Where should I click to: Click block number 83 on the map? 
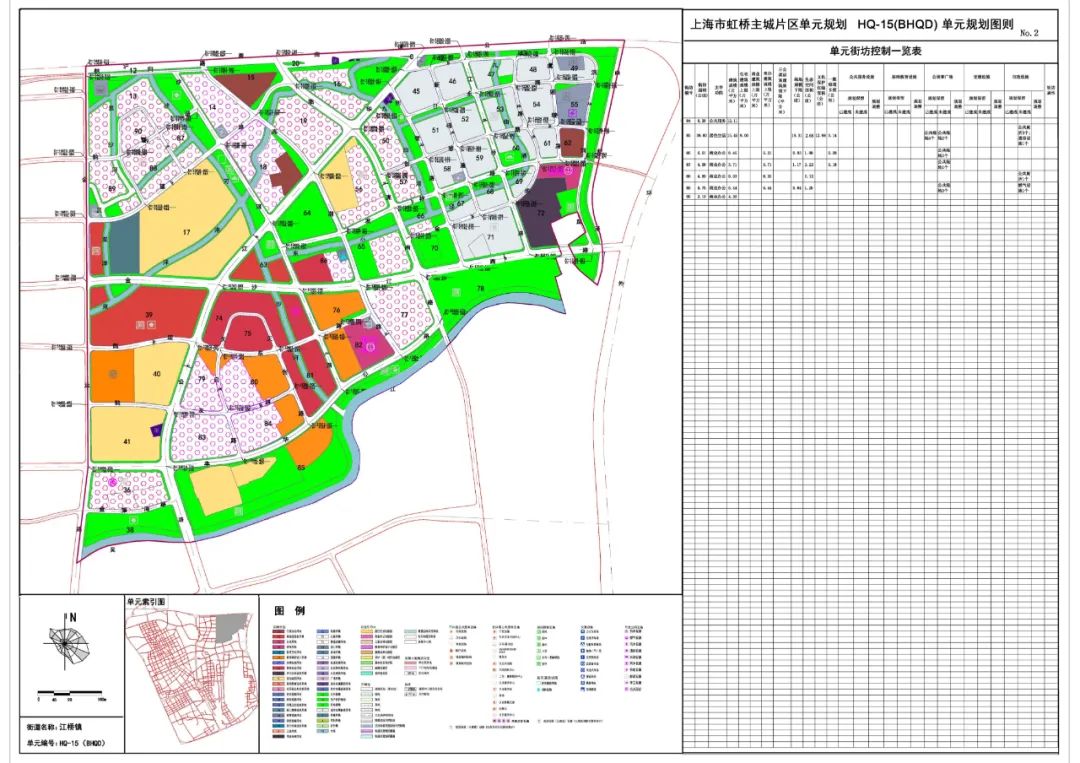coord(202,438)
